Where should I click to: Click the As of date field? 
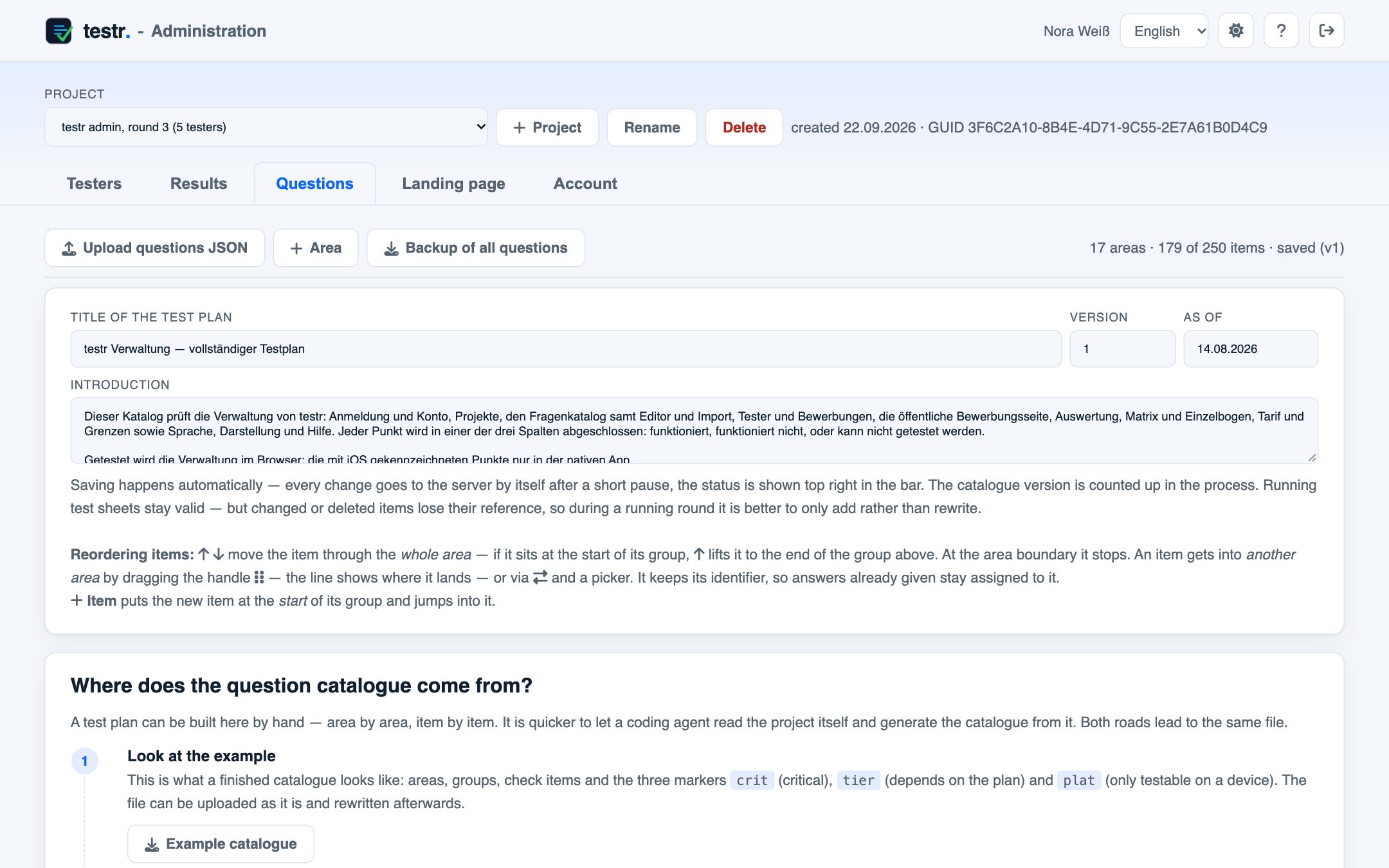tap(1251, 349)
